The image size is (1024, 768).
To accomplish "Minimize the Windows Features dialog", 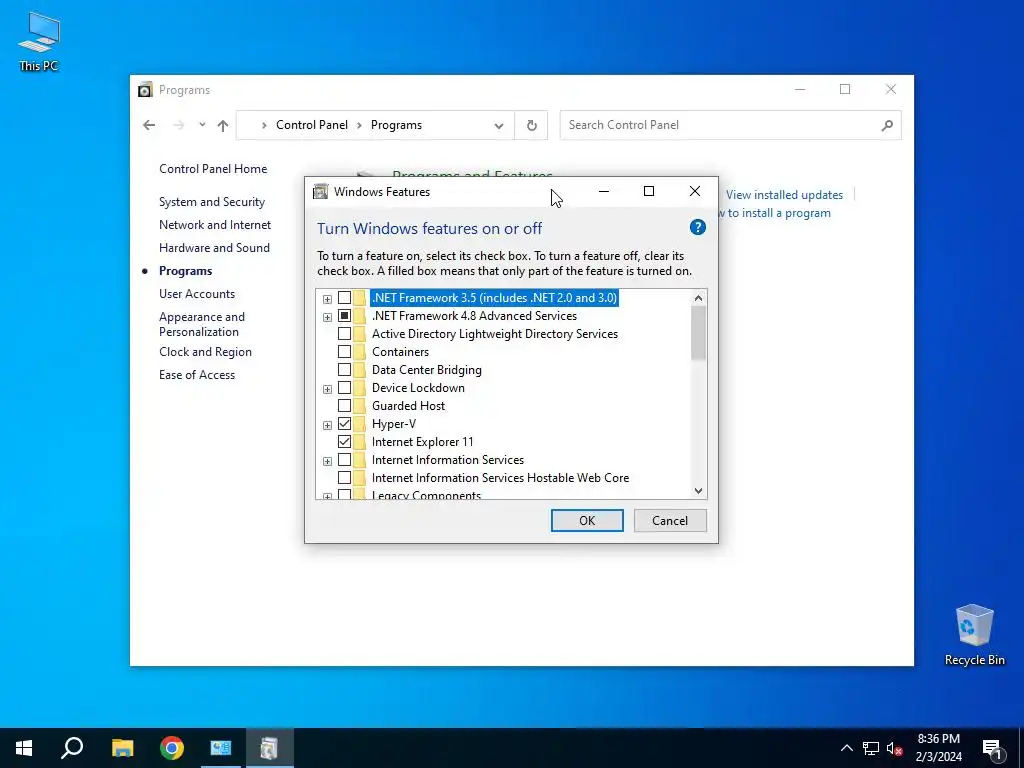I will 603,191.
